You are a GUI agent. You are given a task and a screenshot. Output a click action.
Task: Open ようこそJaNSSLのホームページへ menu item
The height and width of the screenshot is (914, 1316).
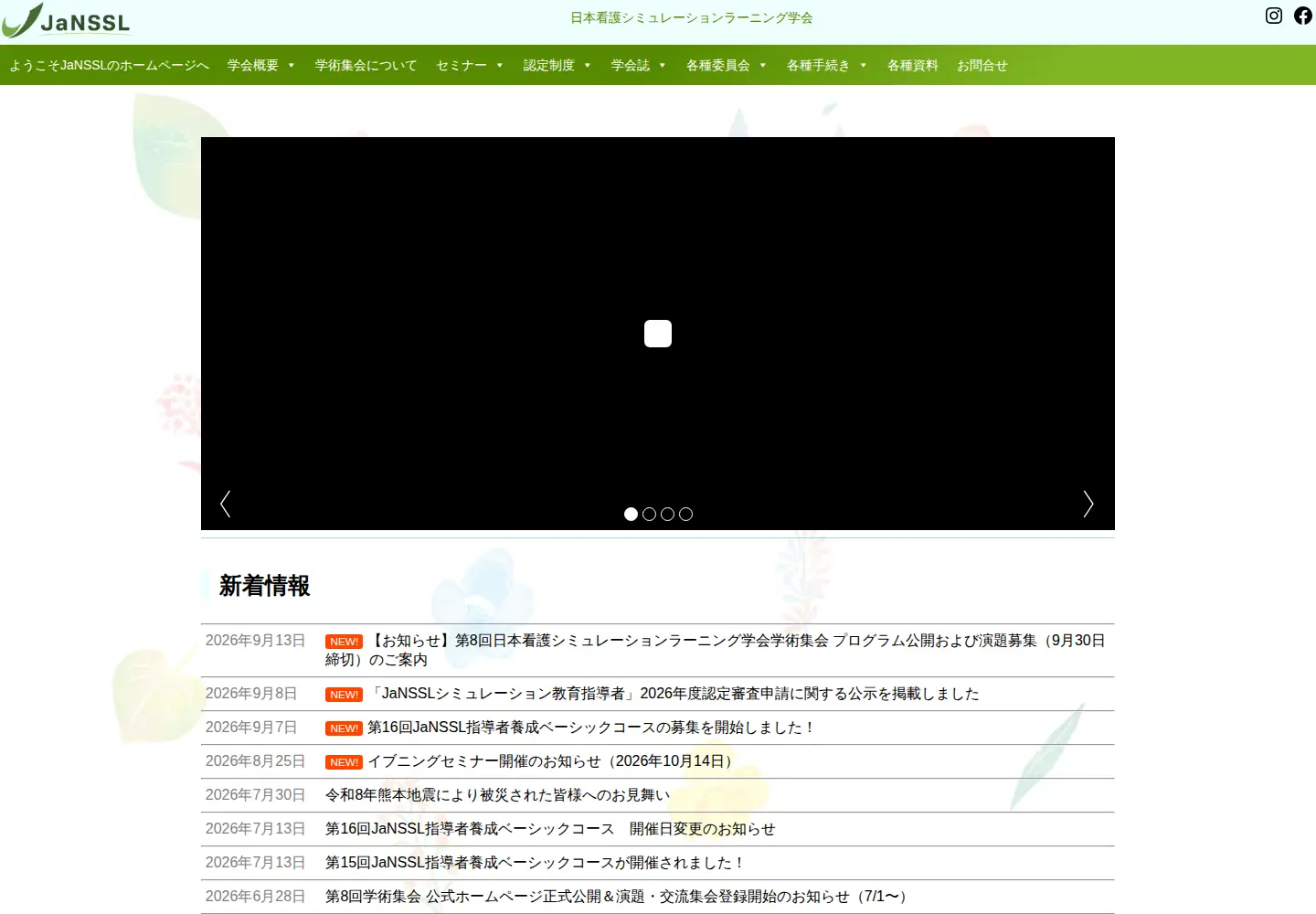[x=109, y=66]
